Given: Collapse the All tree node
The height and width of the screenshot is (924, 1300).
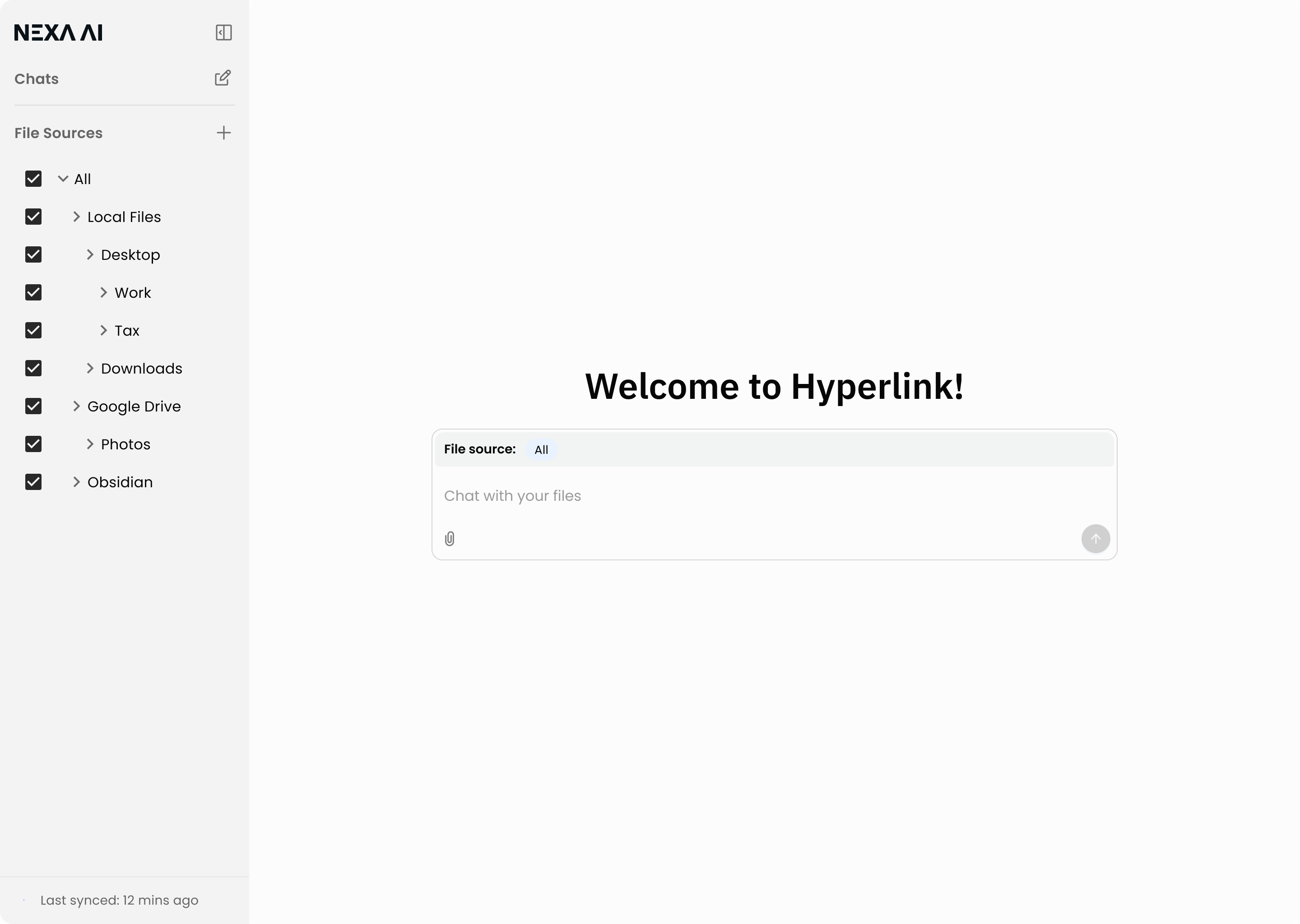Looking at the screenshot, I should pos(63,179).
